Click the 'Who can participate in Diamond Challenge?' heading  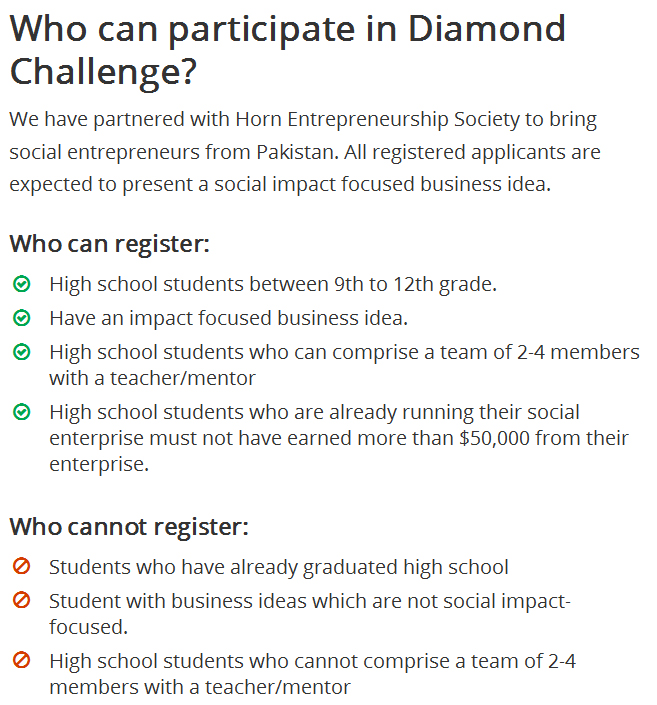[x=287, y=49]
